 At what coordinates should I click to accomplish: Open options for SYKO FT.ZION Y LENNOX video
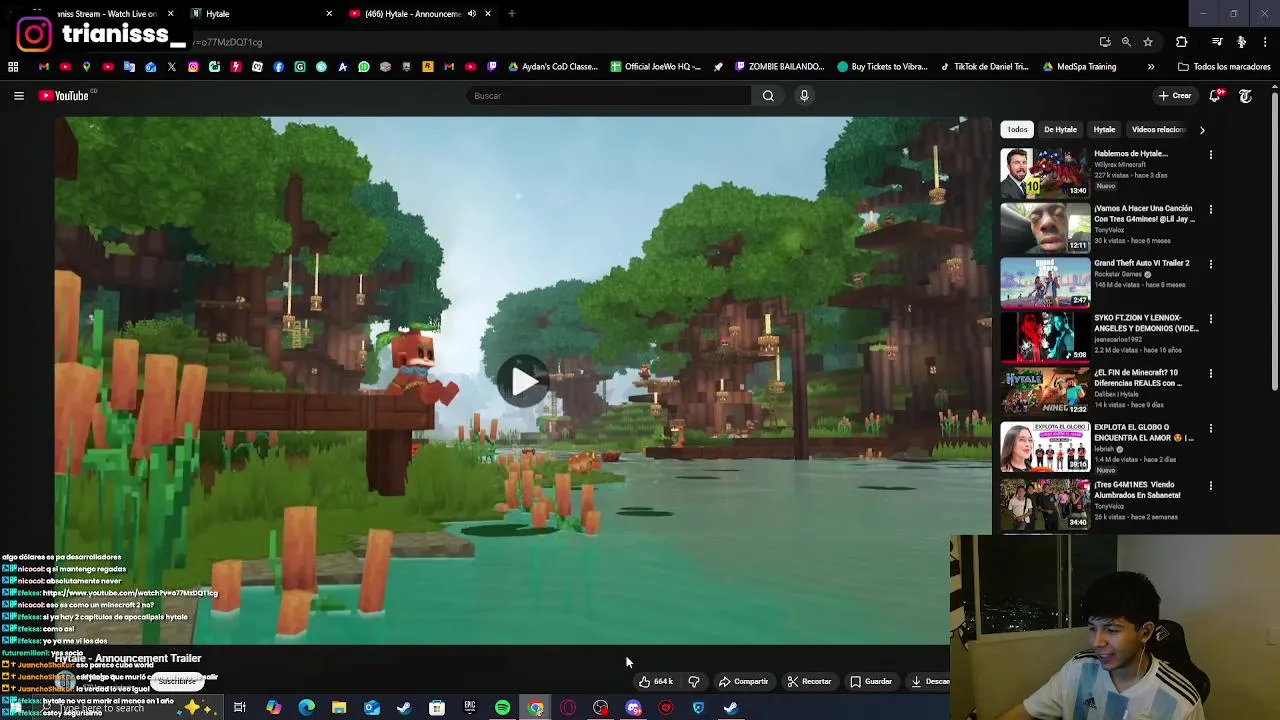[1211, 319]
